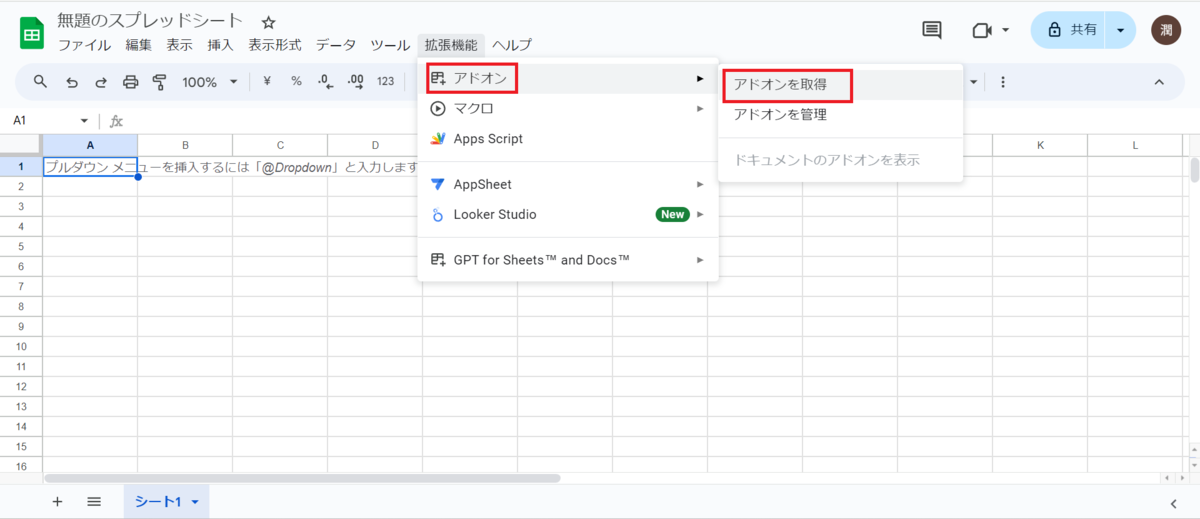The image size is (1200, 519).
Task: Select column K header
Action: tap(1040, 146)
